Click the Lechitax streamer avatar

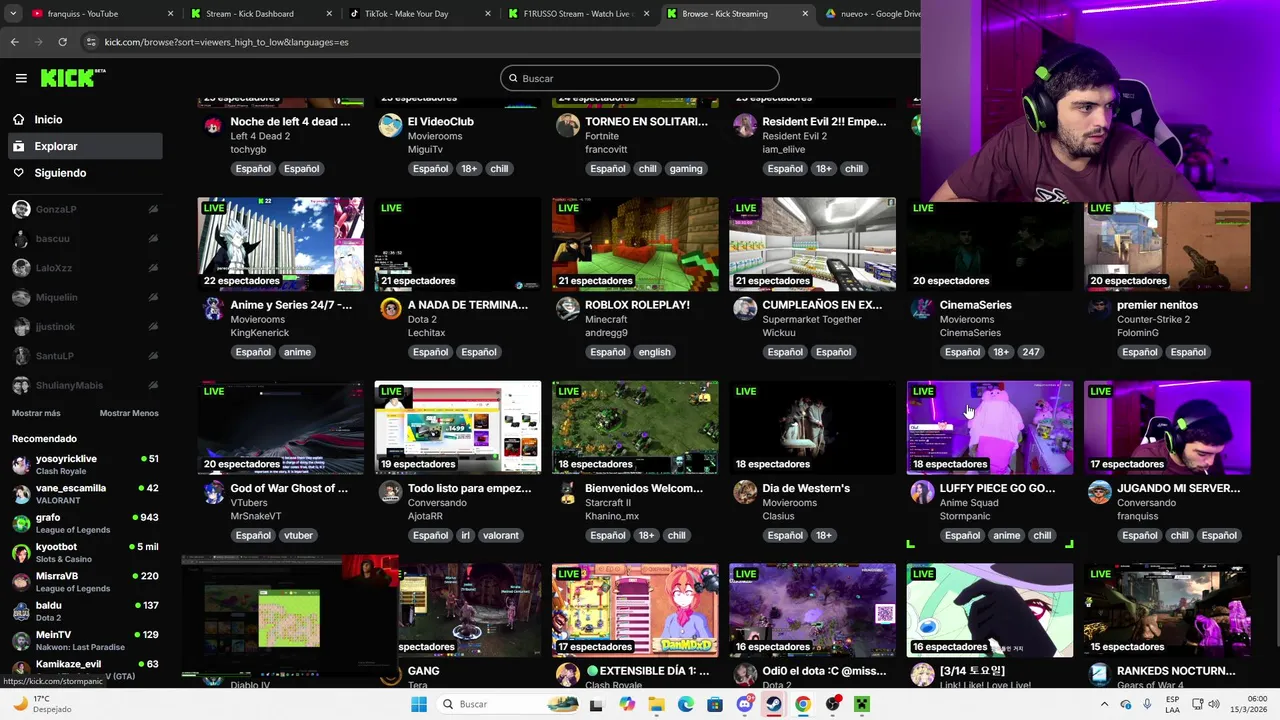[x=391, y=308]
